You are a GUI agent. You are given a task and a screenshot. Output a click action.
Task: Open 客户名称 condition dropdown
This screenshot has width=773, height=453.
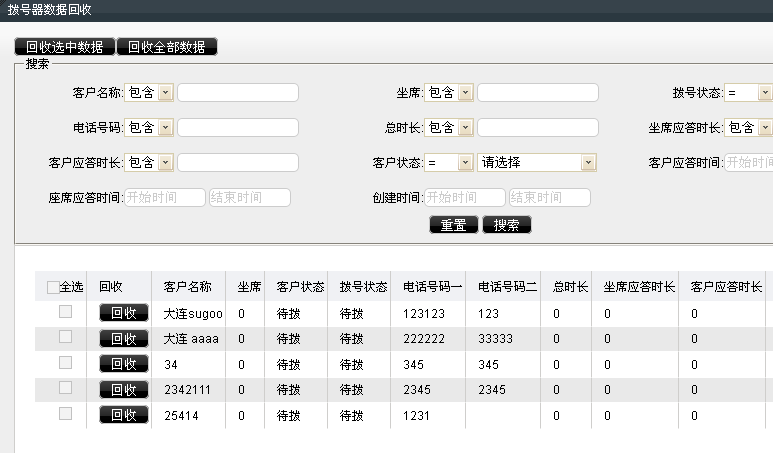point(149,93)
